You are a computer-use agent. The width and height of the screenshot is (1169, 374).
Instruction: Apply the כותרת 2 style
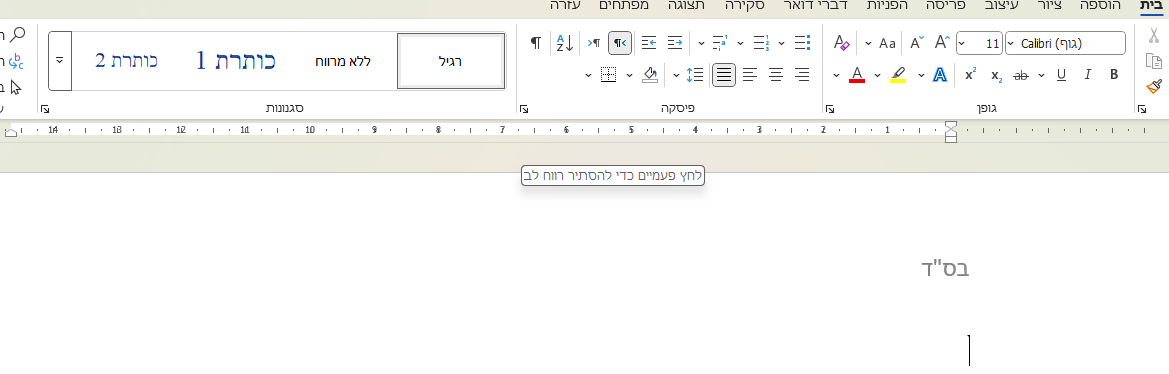tap(127, 61)
